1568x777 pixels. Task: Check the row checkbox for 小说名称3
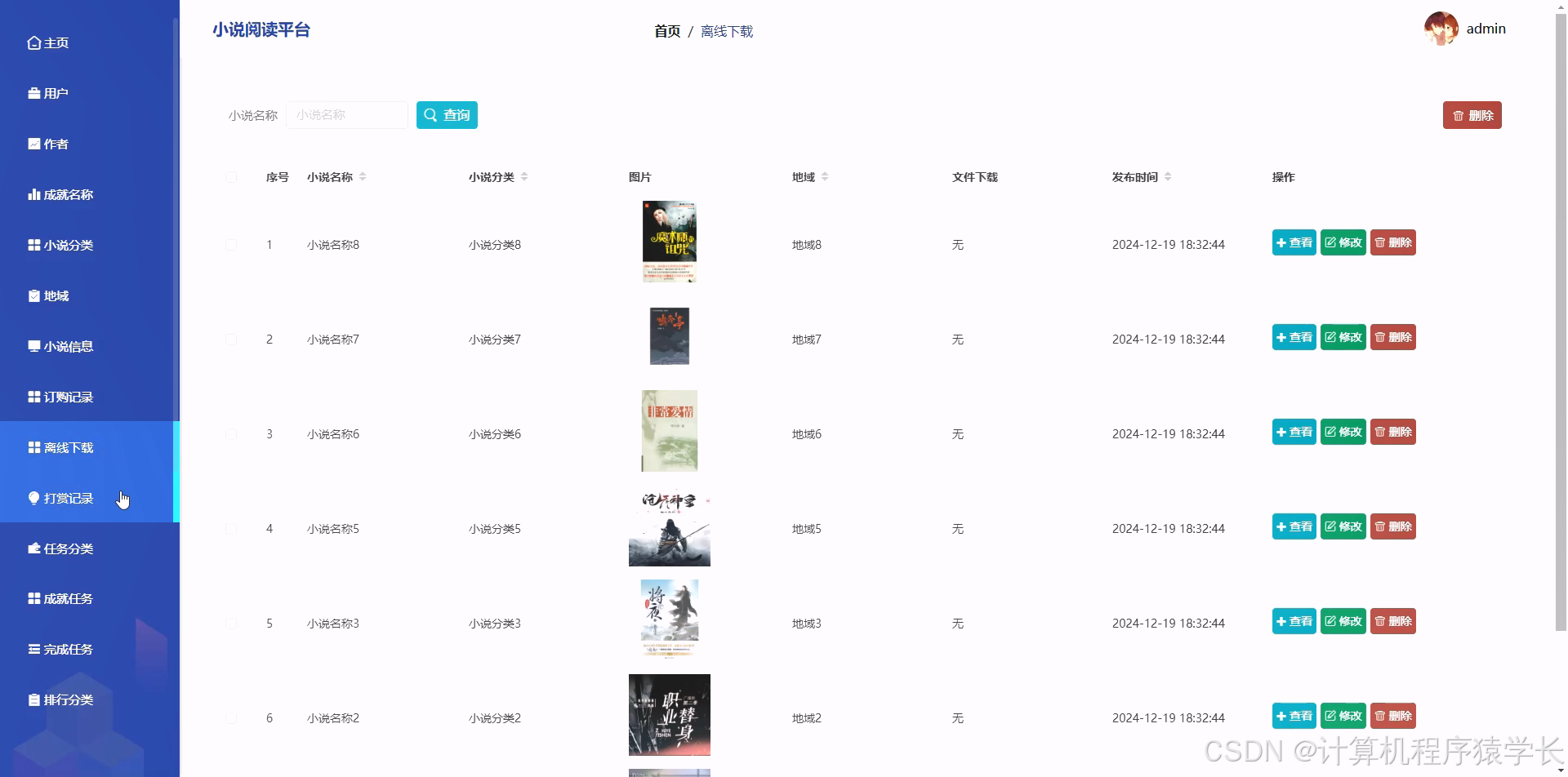(231, 624)
